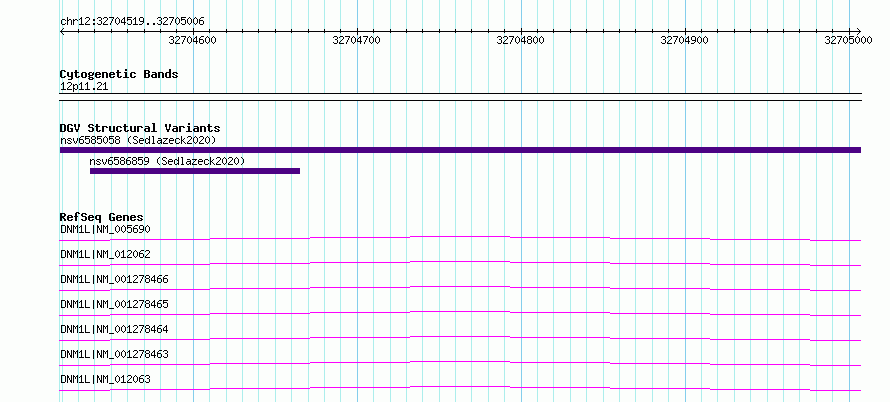Screen dimensions: 890x402
Task: Open transcript DNM1L|NM_001278463
Action: 114,354
